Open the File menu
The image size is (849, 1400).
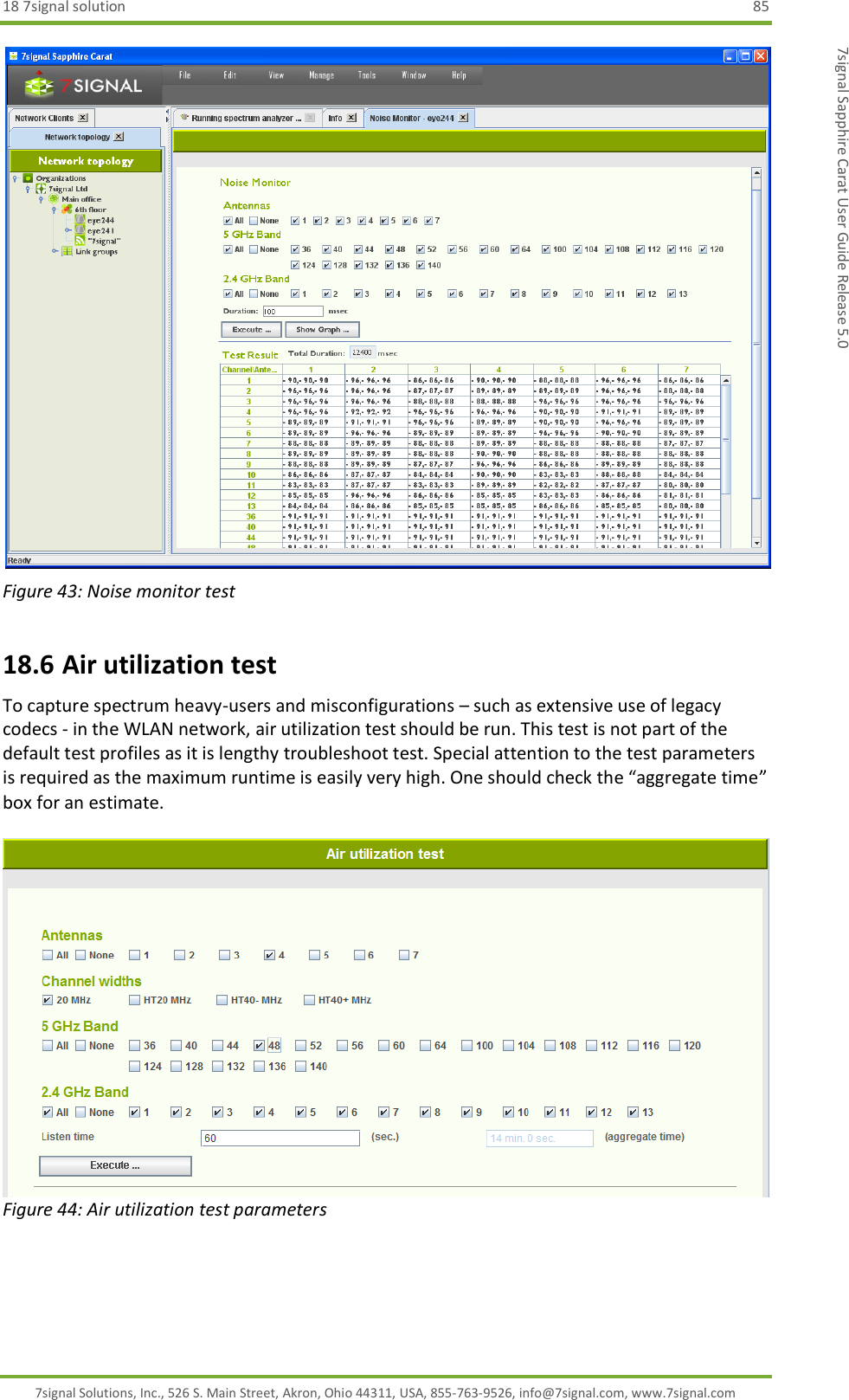[184, 75]
